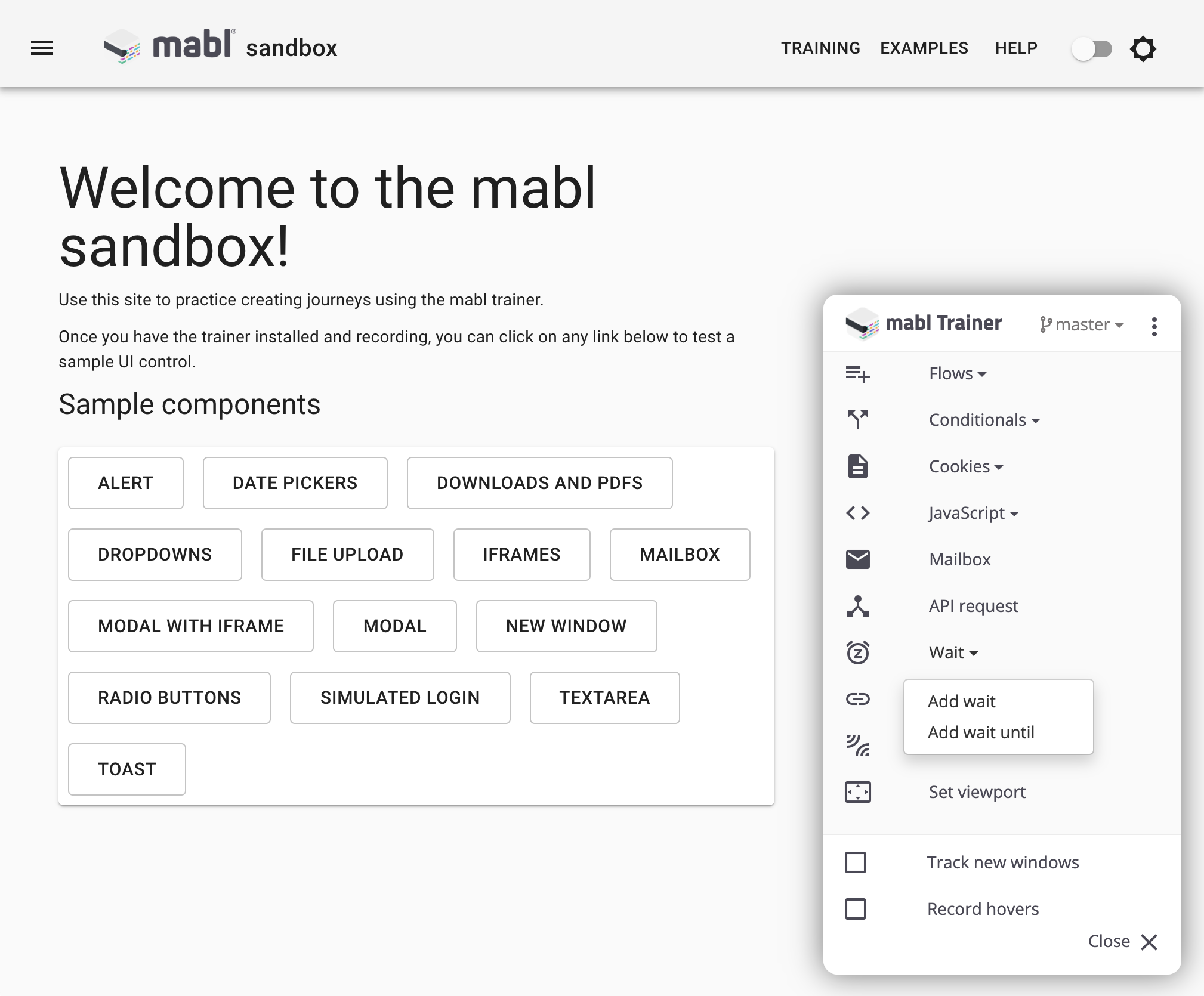Select Mailbox in the trainer panel
The width and height of the screenshot is (1204, 996).
tap(960, 559)
